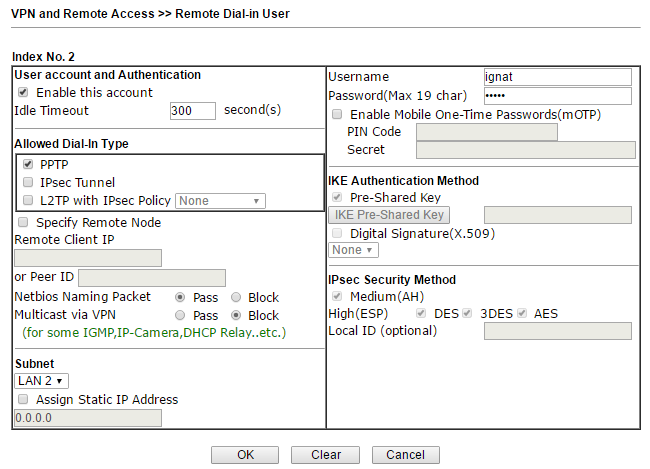
Task: Uncheck the PPTP dial-in type
Action: click(x=28, y=164)
